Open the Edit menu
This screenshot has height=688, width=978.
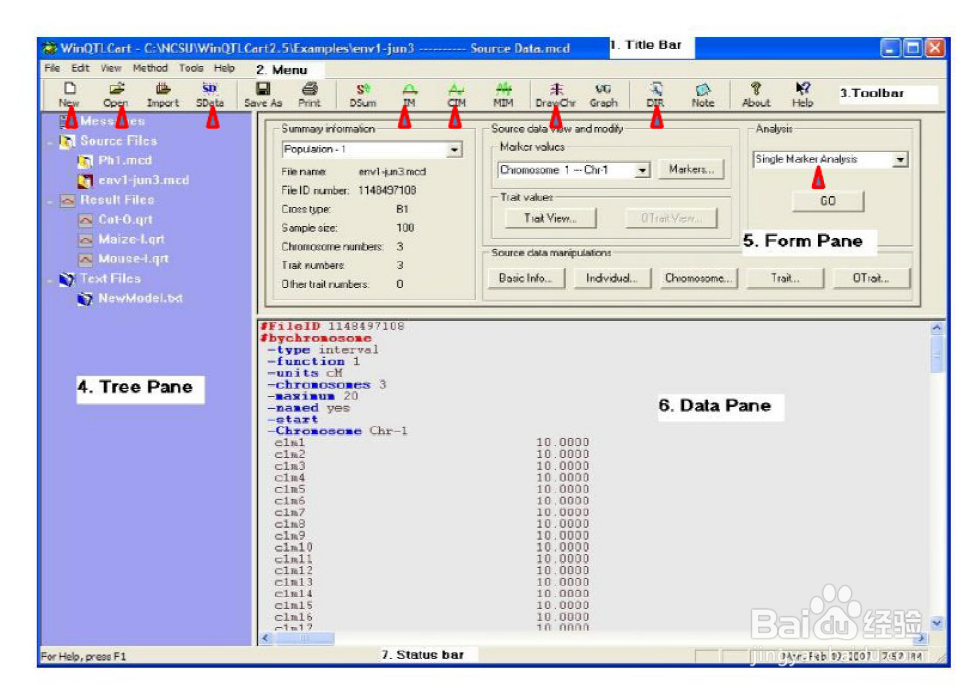click(80, 68)
